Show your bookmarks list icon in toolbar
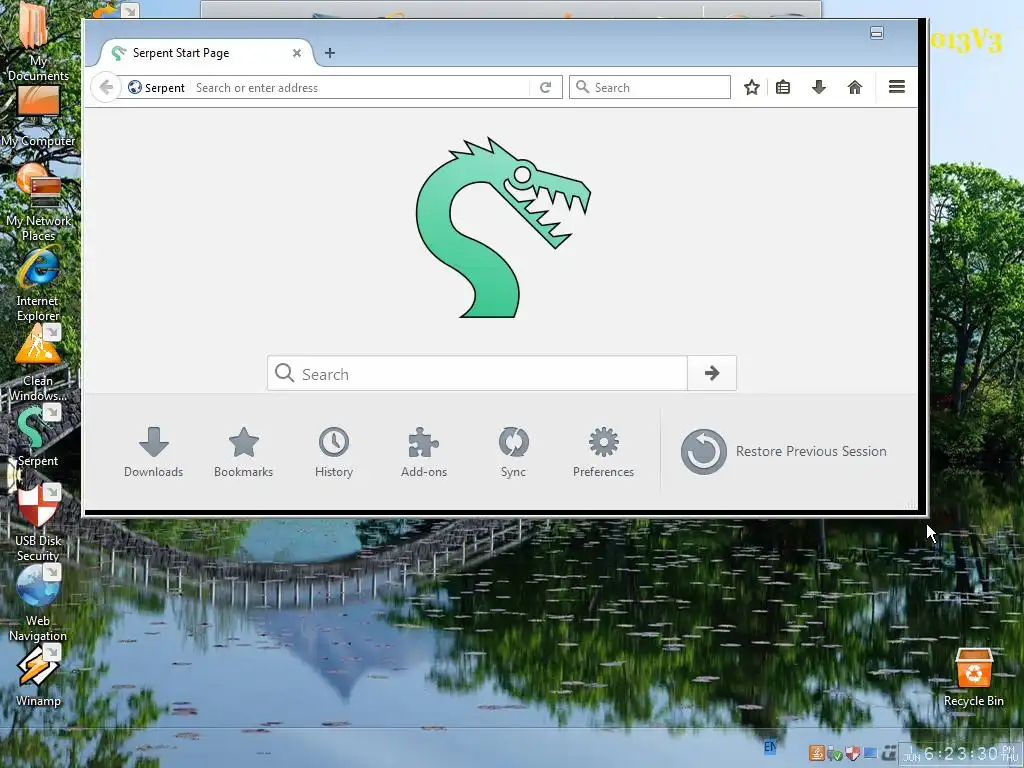 point(783,87)
